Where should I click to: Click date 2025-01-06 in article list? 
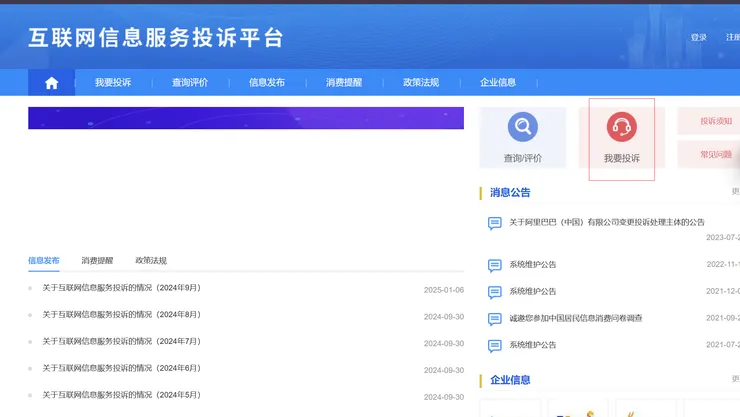pyautogui.click(x=444, y=290)
